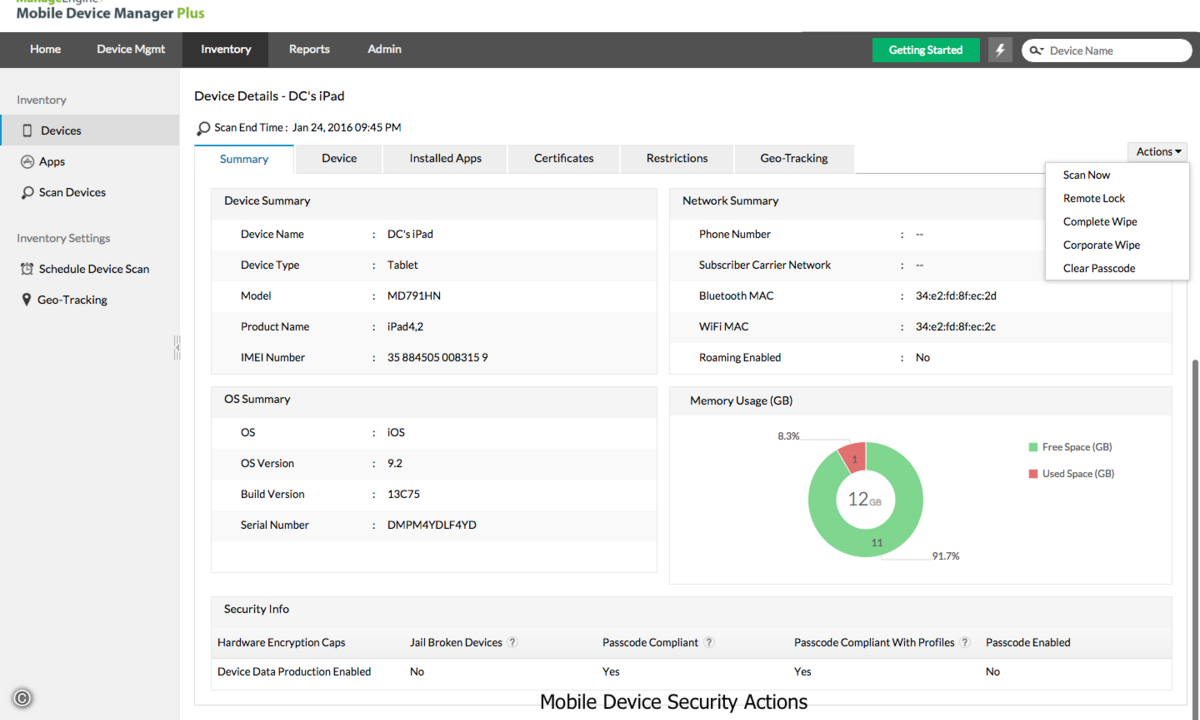Click the green Free Space legend swatch
Image resolution: width=1200 pixels, height=720 pixels.
pyautogui.click(x=1033, y=447)
